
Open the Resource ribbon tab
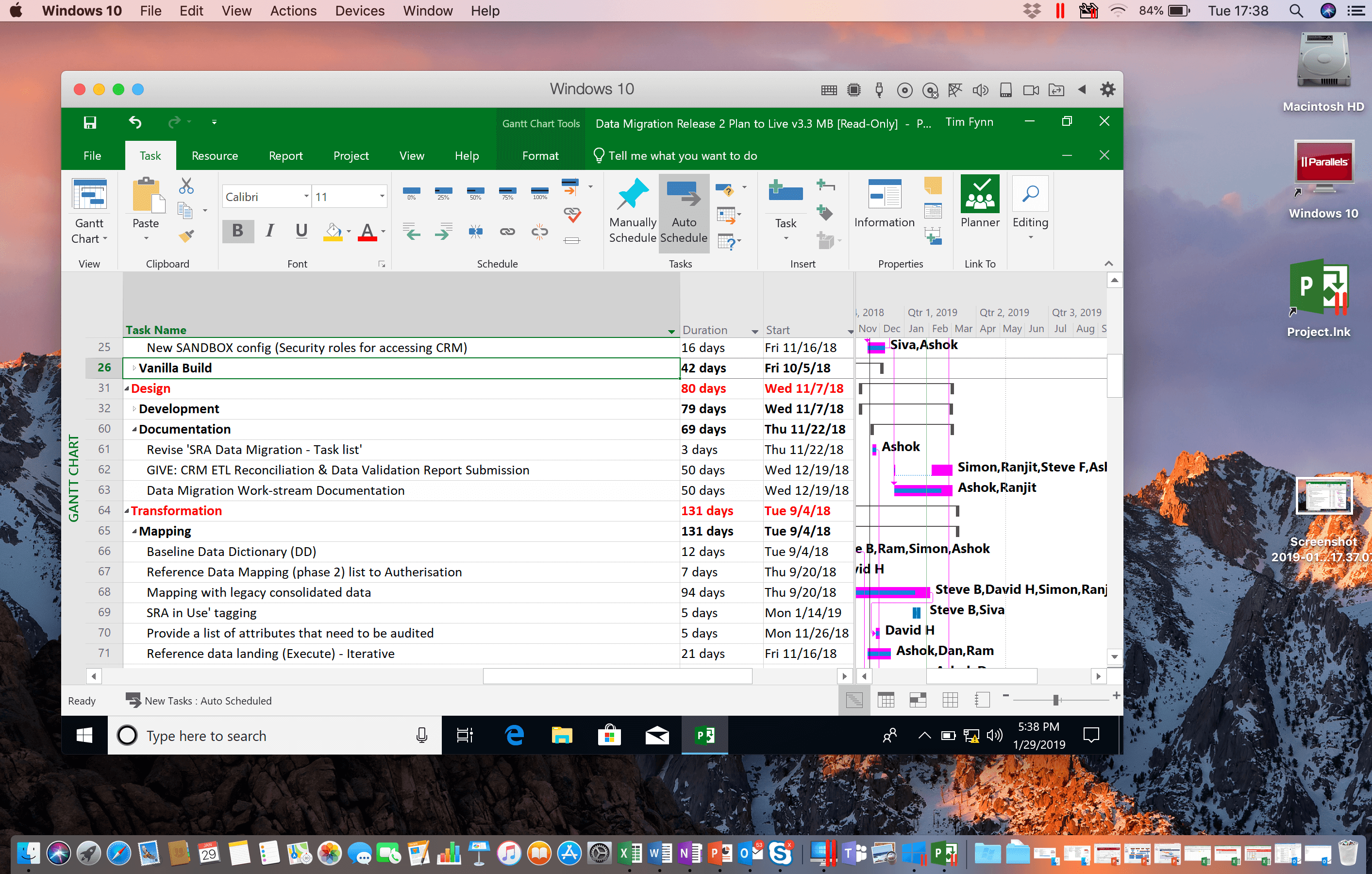(213, 155)
